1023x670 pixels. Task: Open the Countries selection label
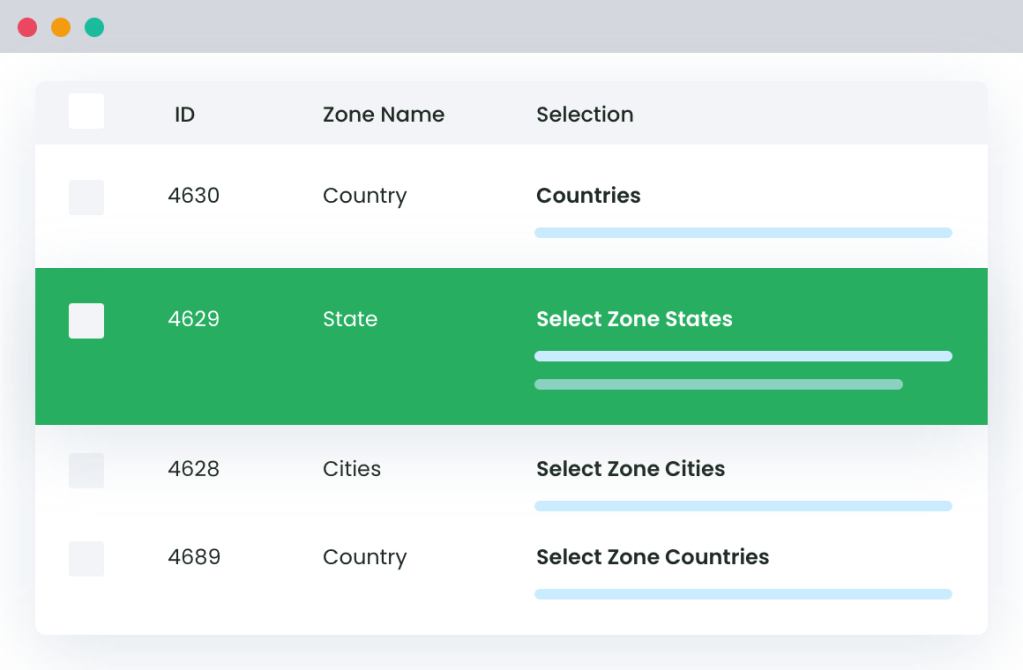[588, 196]
